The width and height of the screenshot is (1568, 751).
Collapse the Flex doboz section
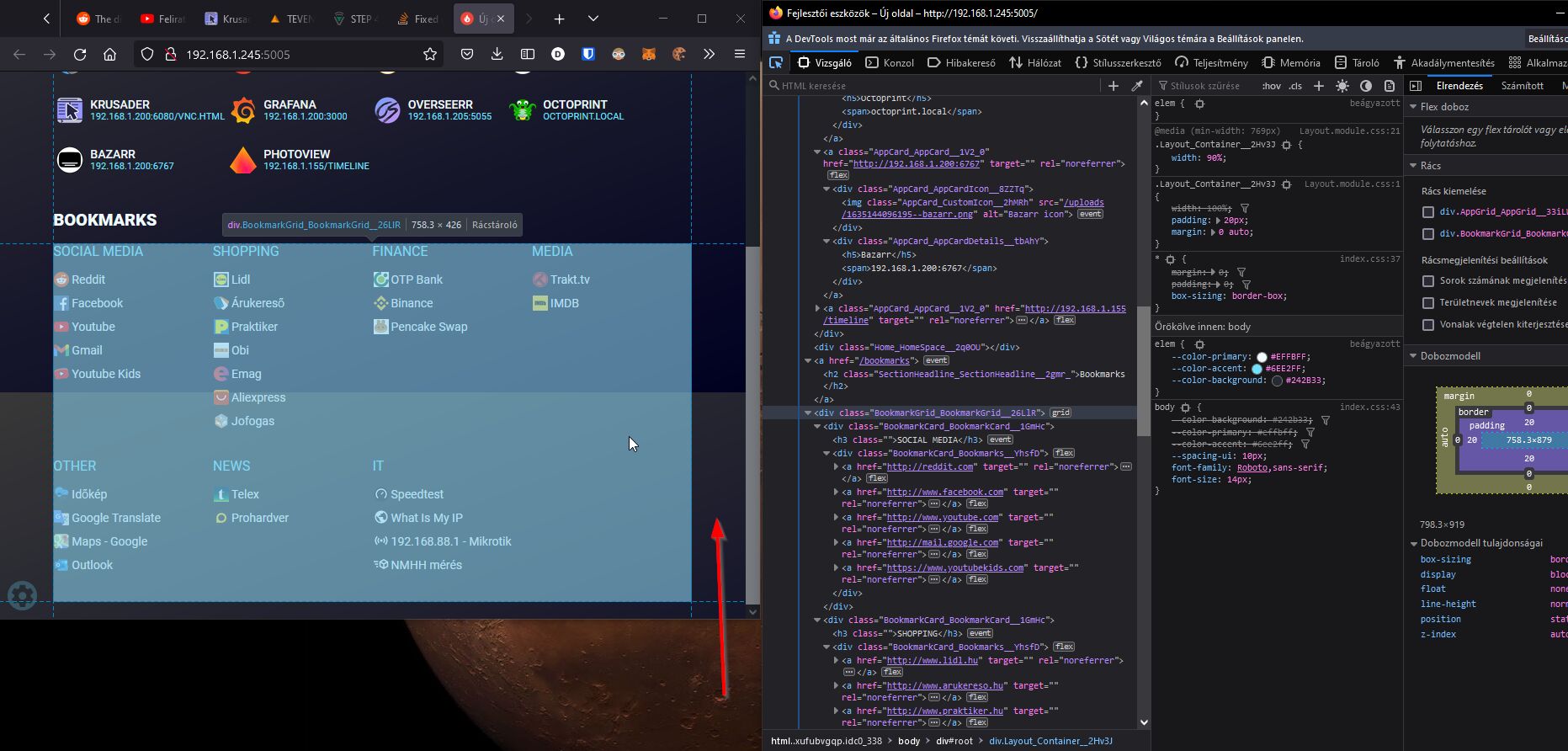pyautogui.click(x=1413, y=107)
